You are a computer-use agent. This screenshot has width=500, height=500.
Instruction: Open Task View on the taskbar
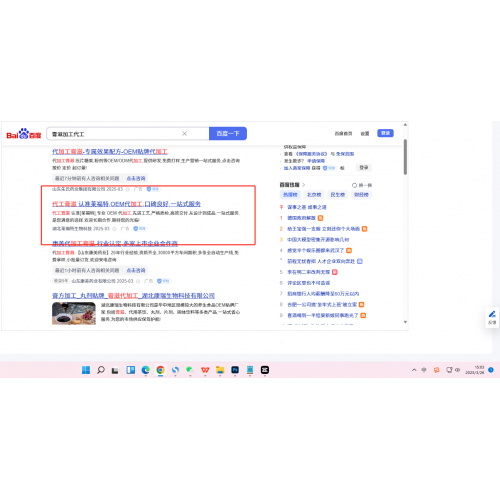[115, 370]
